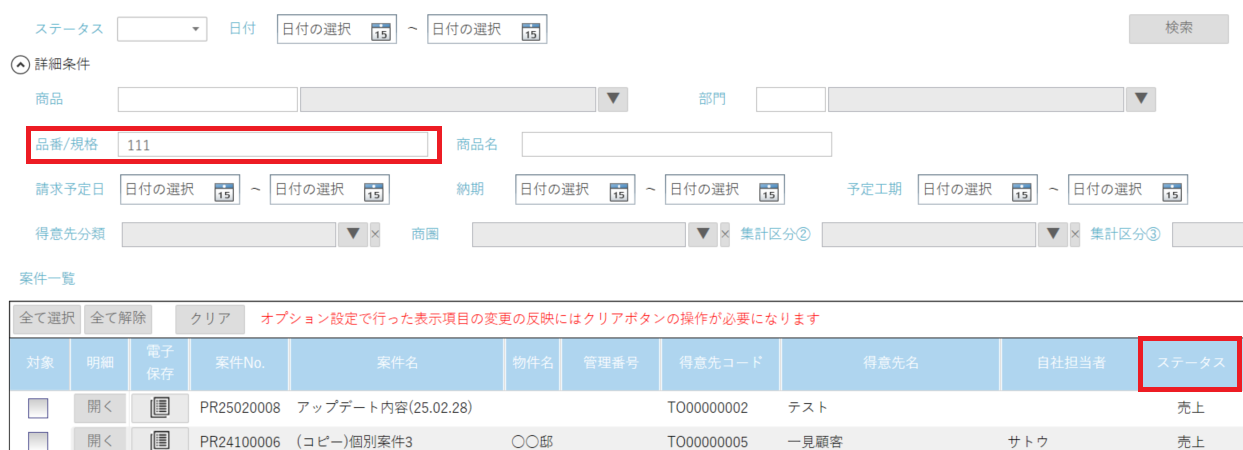Image resolution: width=1243 pixels, height=450 pixels.
Task: Click the 商品名 input field
Action: (677, 145)
